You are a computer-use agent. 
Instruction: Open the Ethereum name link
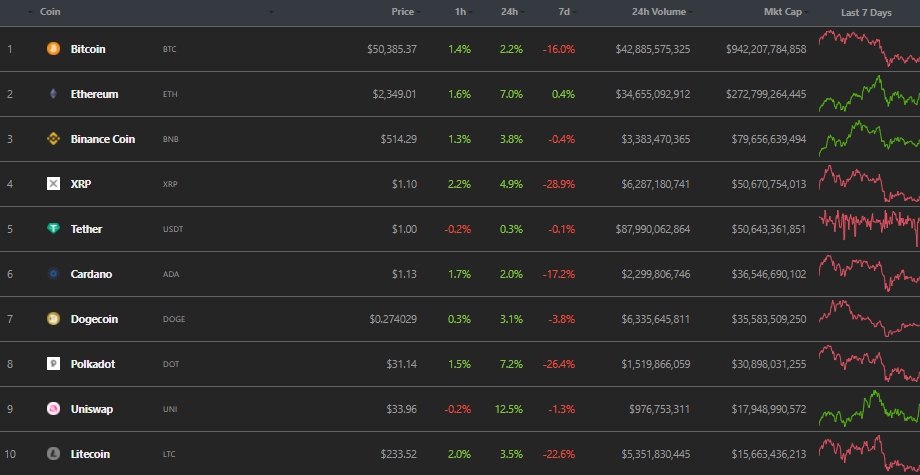point(94,94)
